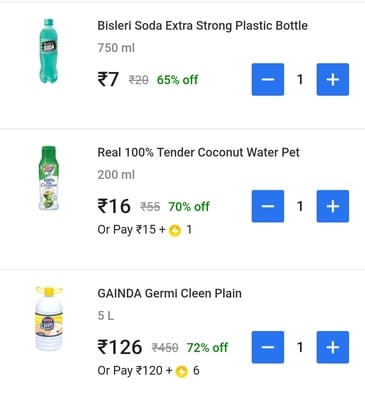Open the GAINDA Germi Cleen bottle image

coord(49,318)
